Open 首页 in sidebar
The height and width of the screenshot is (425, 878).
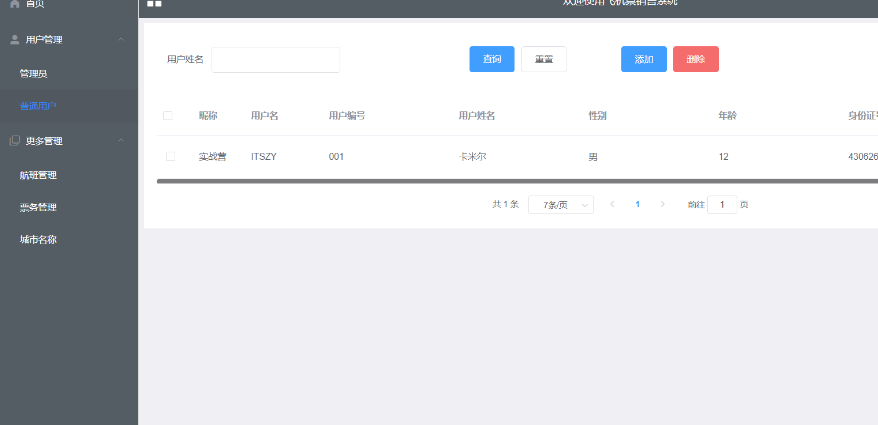click(35, 4)
